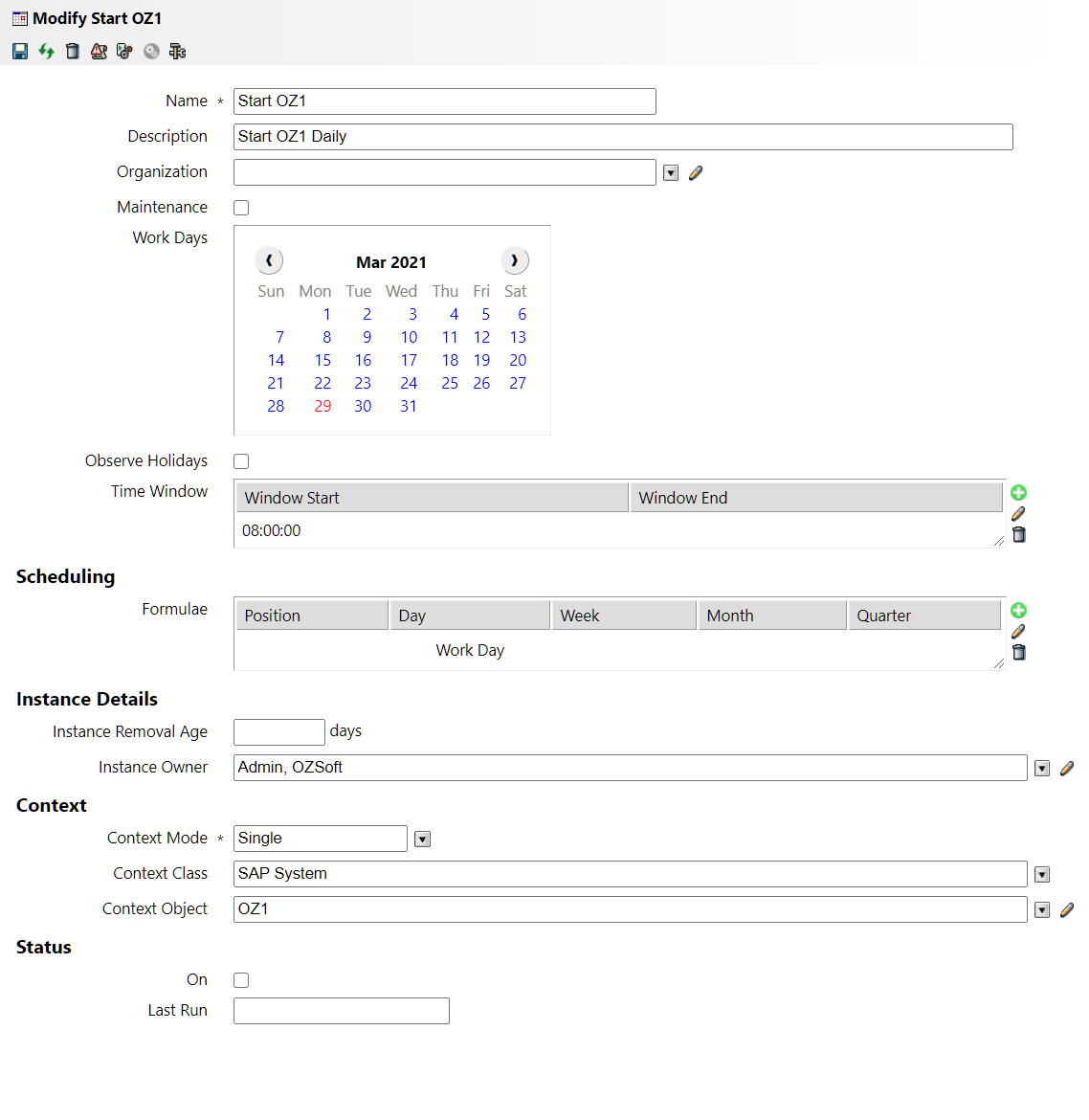Click the Instance Removal Age field
This screenshot has height=1120, width=1089.
279,732
